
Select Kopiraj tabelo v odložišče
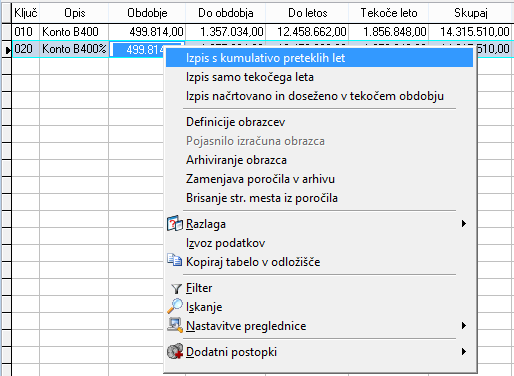[319, 262]
